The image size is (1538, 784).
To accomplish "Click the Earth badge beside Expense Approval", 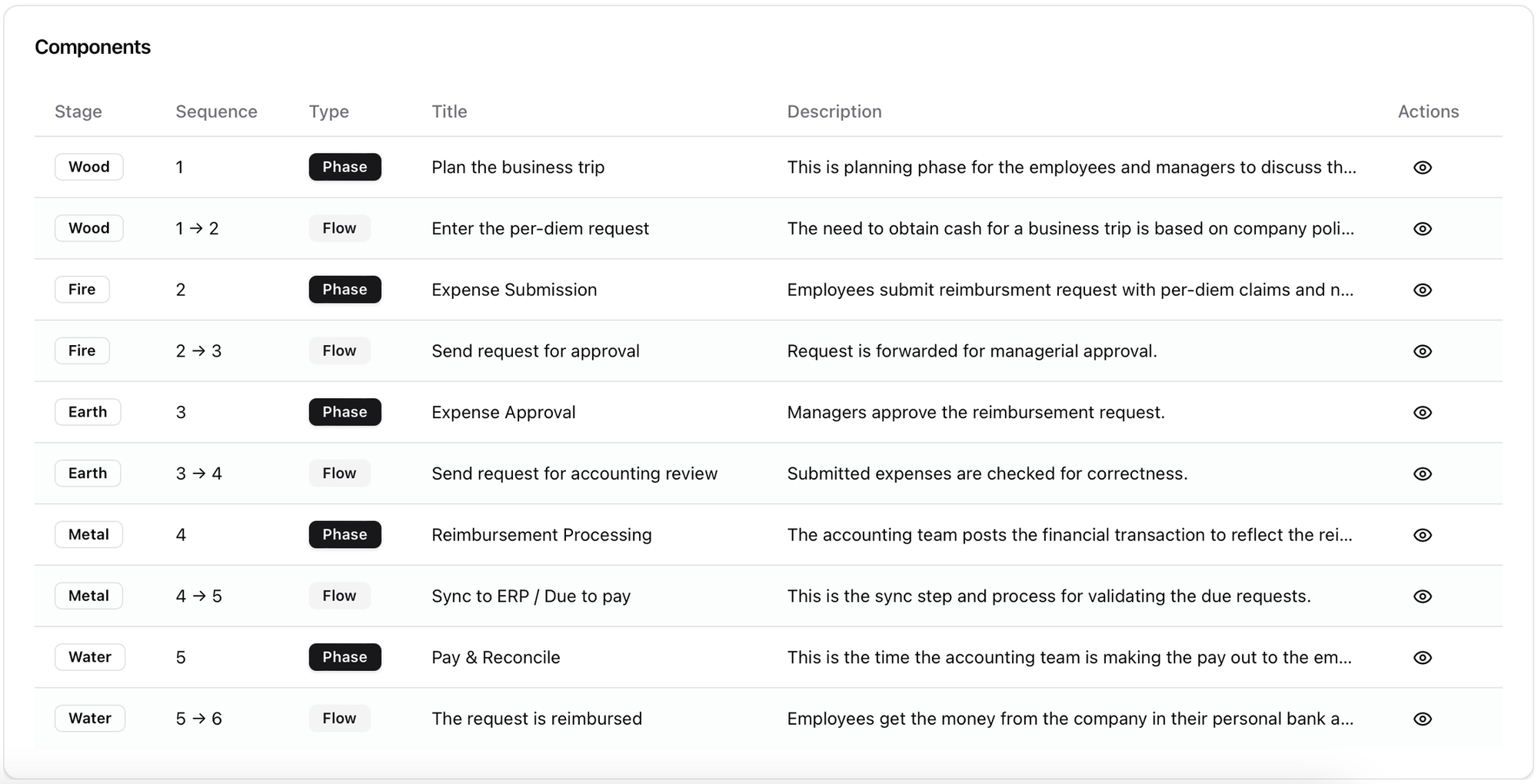I will coord(88,412).
